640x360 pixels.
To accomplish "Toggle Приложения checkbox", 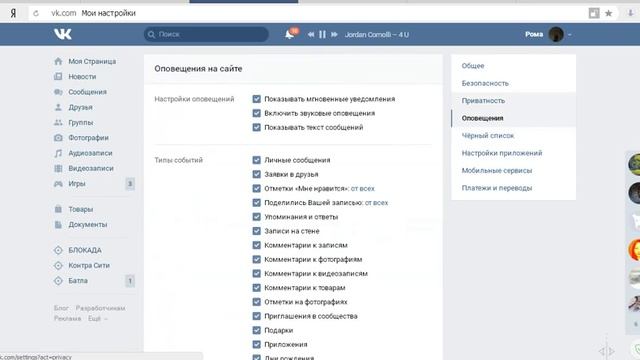I will point(256,344).
